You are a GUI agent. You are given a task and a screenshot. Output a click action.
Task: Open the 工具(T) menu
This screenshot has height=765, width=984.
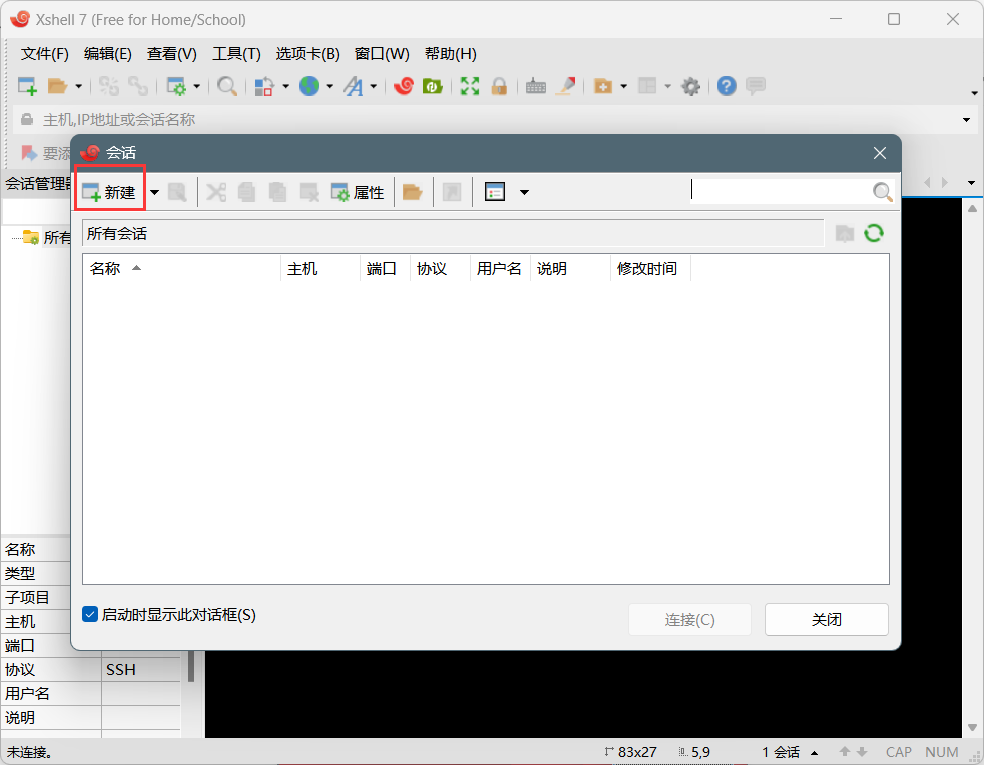(236, 54)
